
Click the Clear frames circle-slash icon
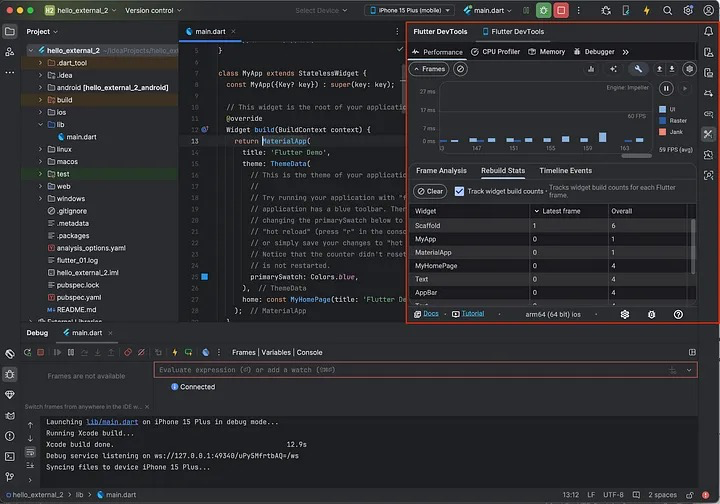pos(460,69)
